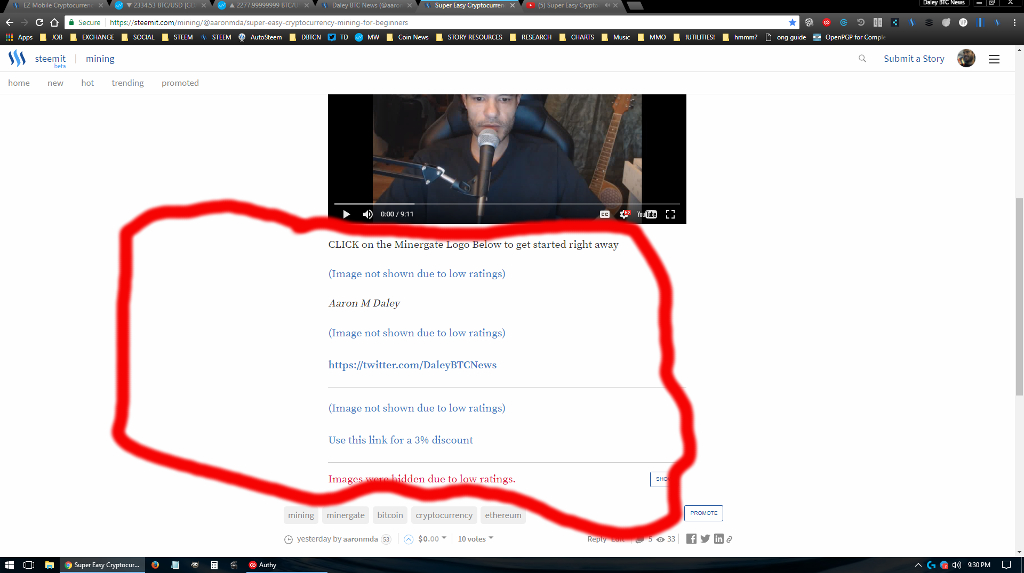Image resolution: width=1024 pixels, height=573 pixels.
Task: Open the AutoSteem bookmark
Action: [261, 37]
